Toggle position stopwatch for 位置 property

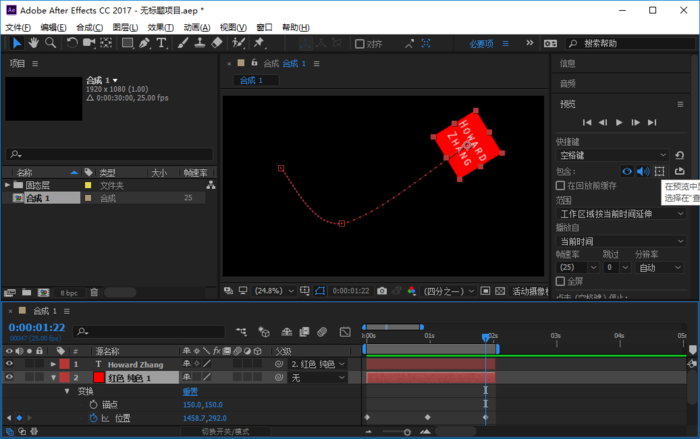93,418
